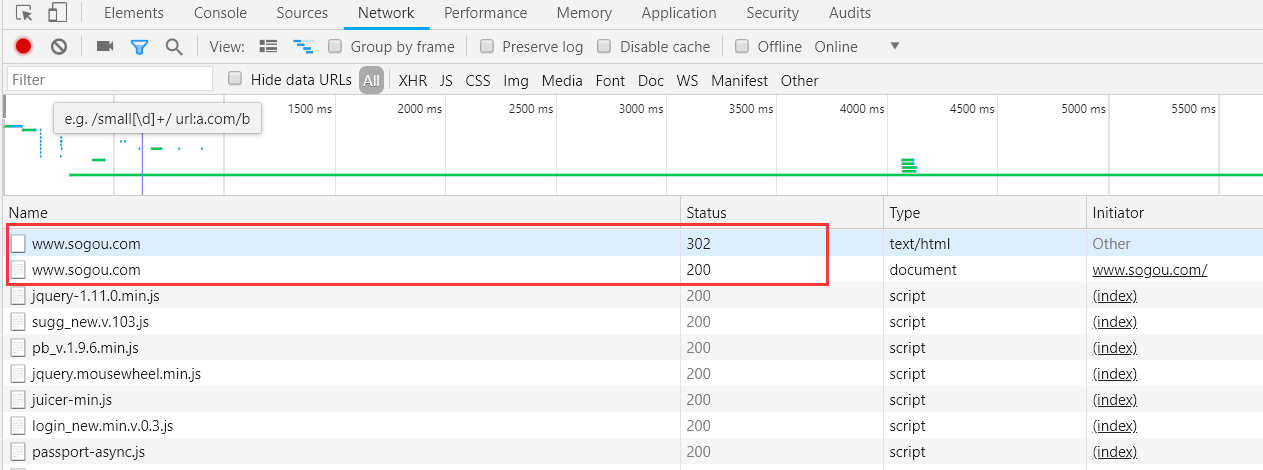
Task: Go to the Security tab
Action: coord(772,13)
